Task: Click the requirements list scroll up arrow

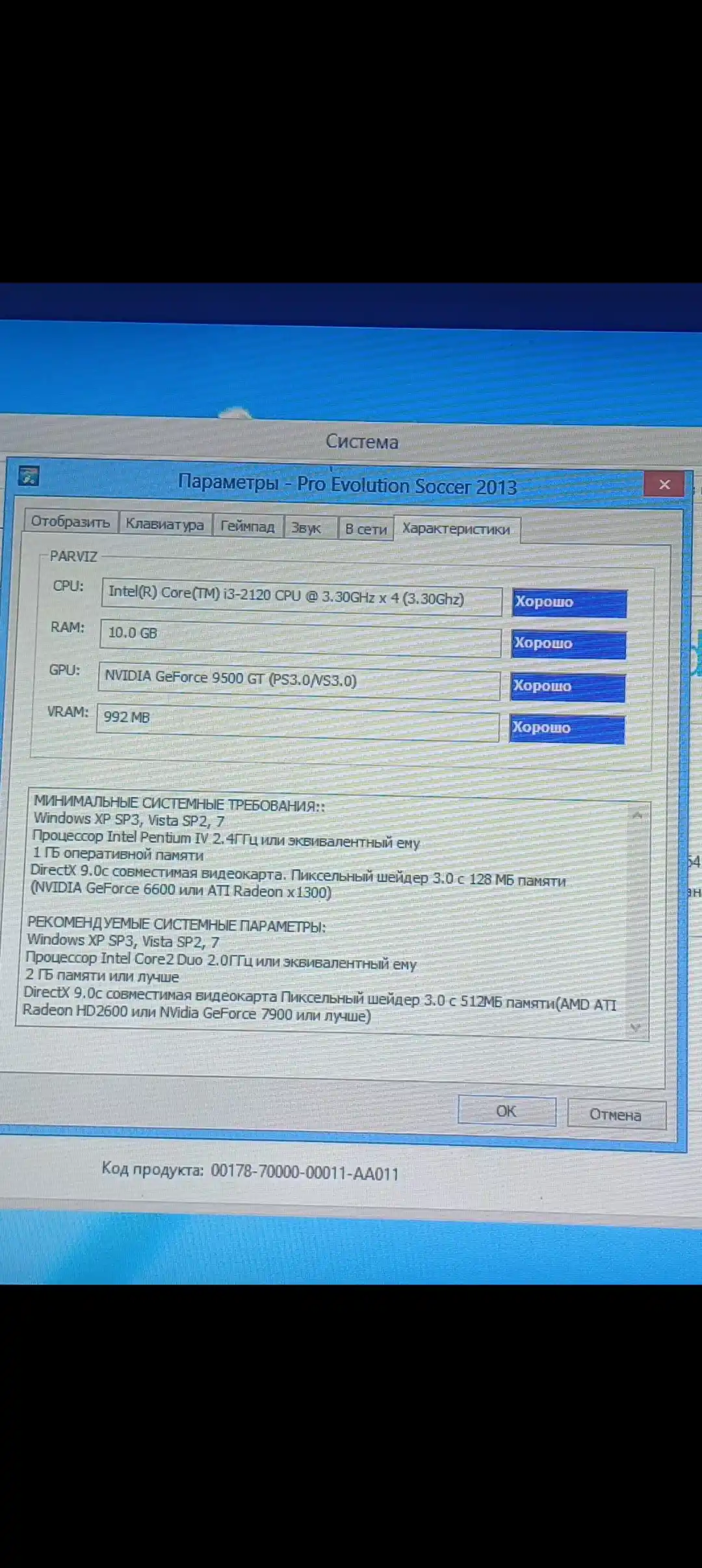Action: point(637,815)
